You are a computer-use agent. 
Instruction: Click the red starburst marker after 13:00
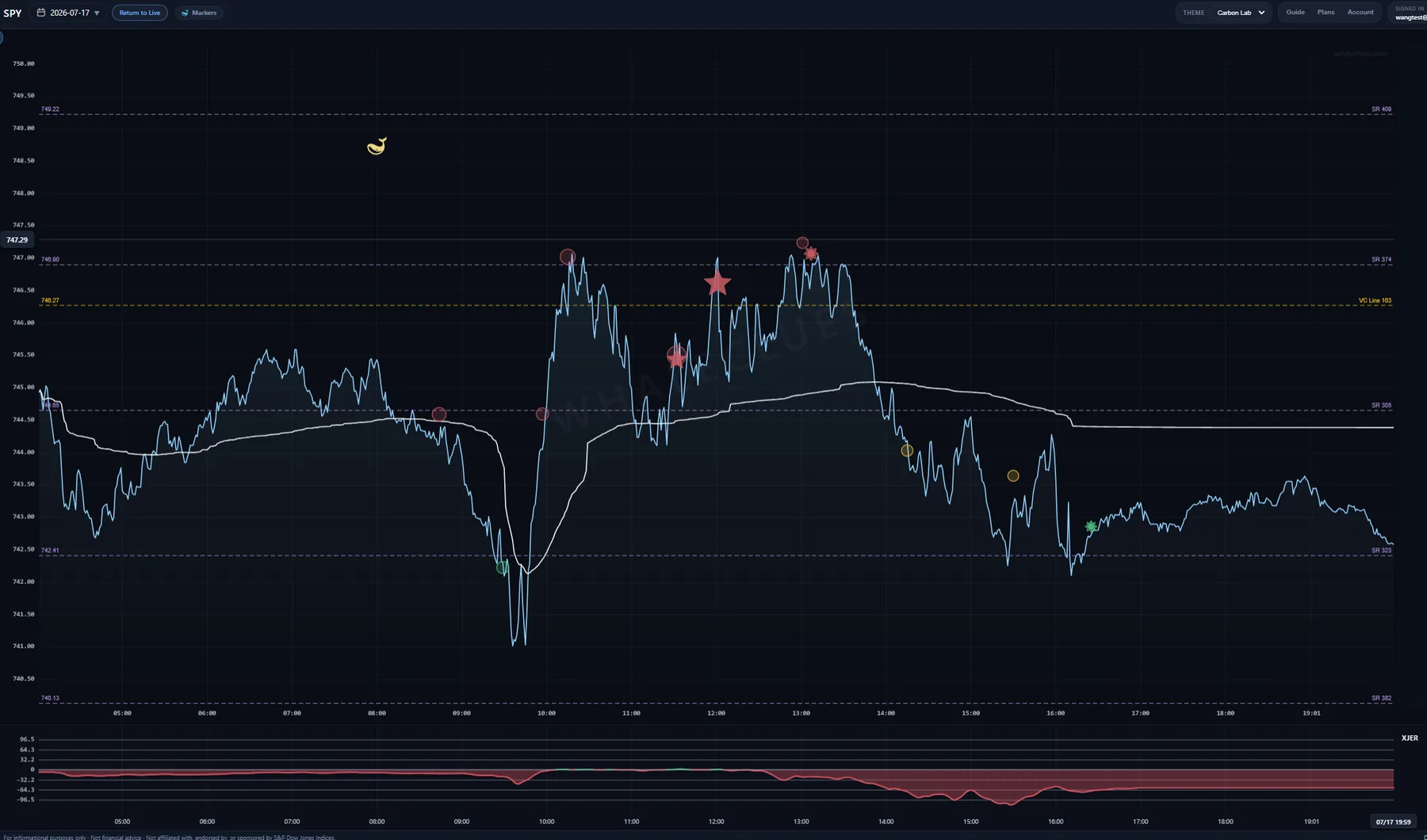pos(811,254)
